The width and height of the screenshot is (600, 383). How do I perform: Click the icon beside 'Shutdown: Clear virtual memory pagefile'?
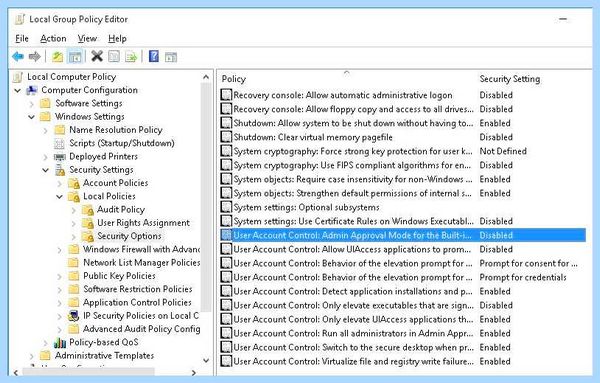click(226, 137)
